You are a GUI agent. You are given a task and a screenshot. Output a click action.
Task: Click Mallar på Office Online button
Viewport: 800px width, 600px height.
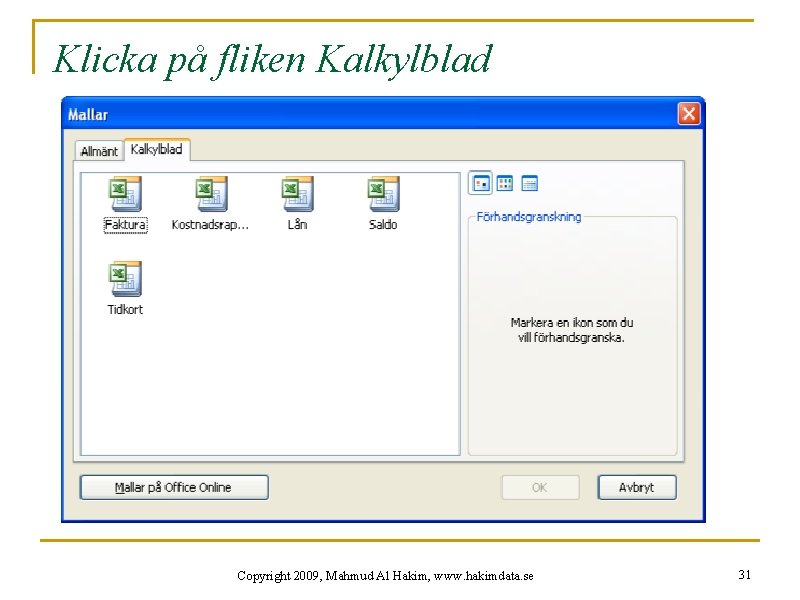click(174, 488)
